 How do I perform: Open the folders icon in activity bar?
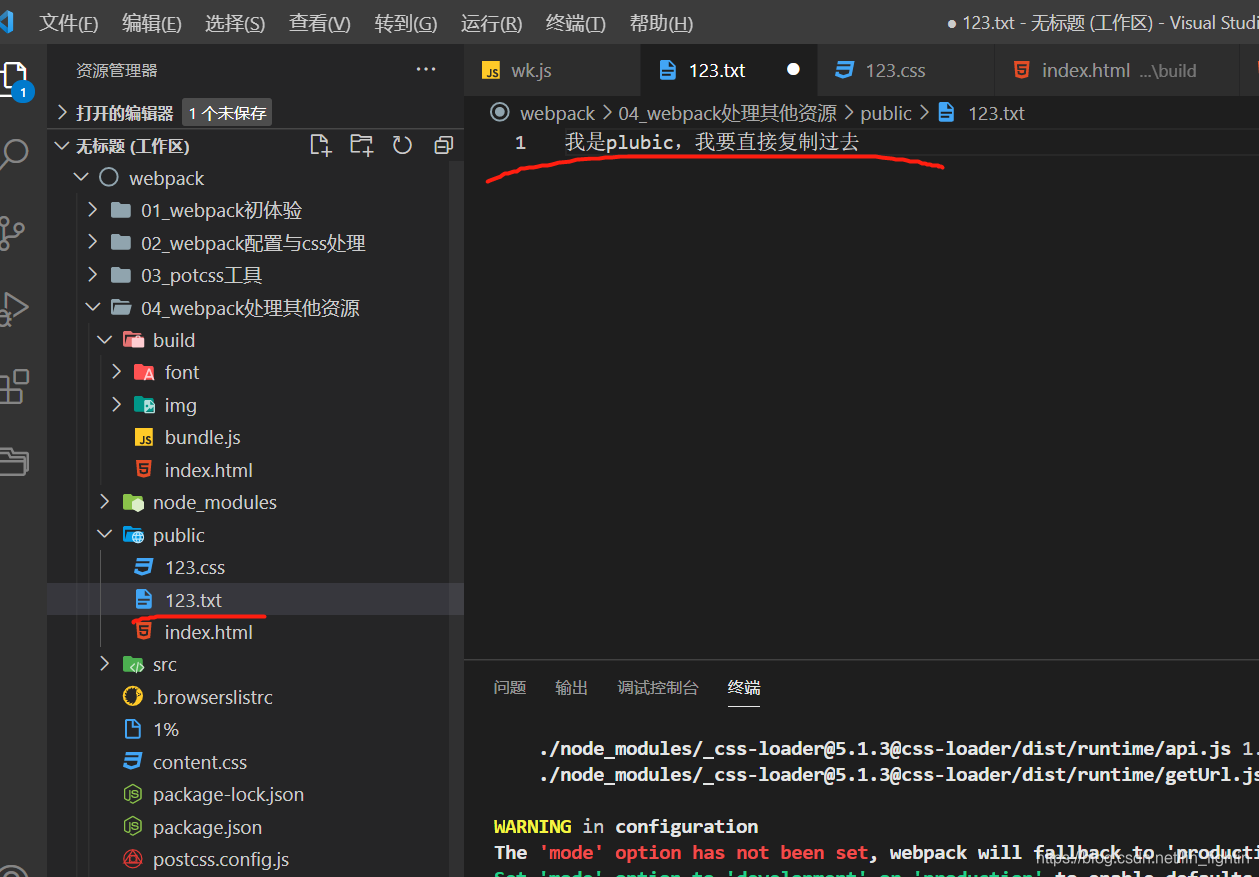(14, 461)
